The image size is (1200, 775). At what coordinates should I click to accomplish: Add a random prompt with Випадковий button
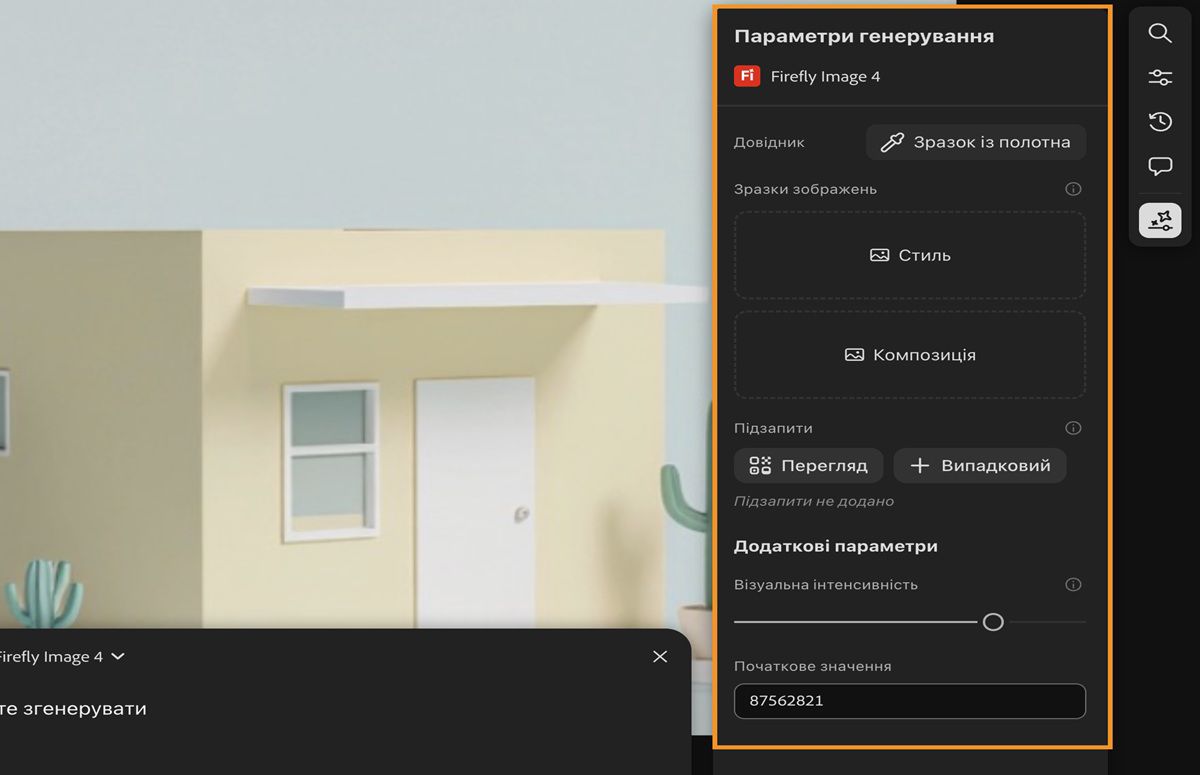tap(979, 465)
